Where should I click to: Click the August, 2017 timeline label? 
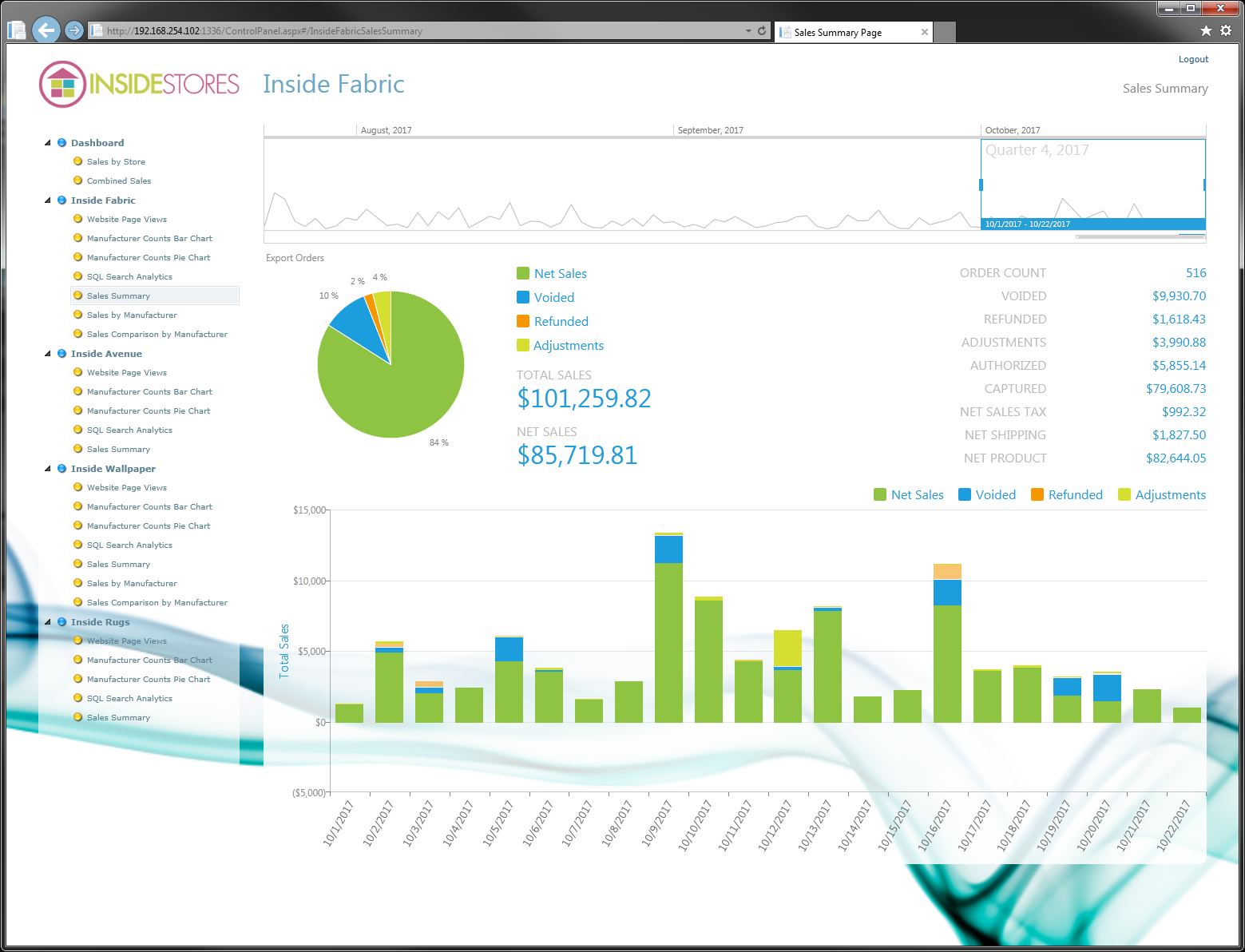[386, 130]
